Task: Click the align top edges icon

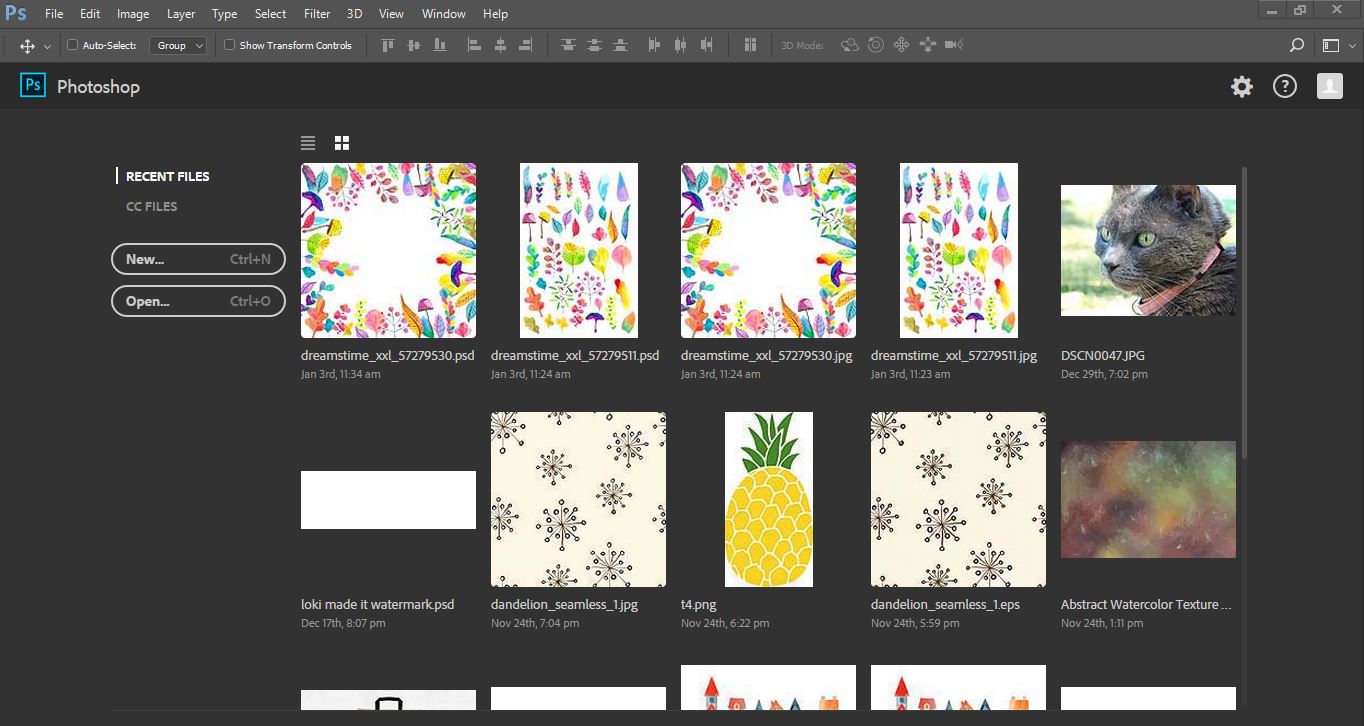Action: click(387, 45)
